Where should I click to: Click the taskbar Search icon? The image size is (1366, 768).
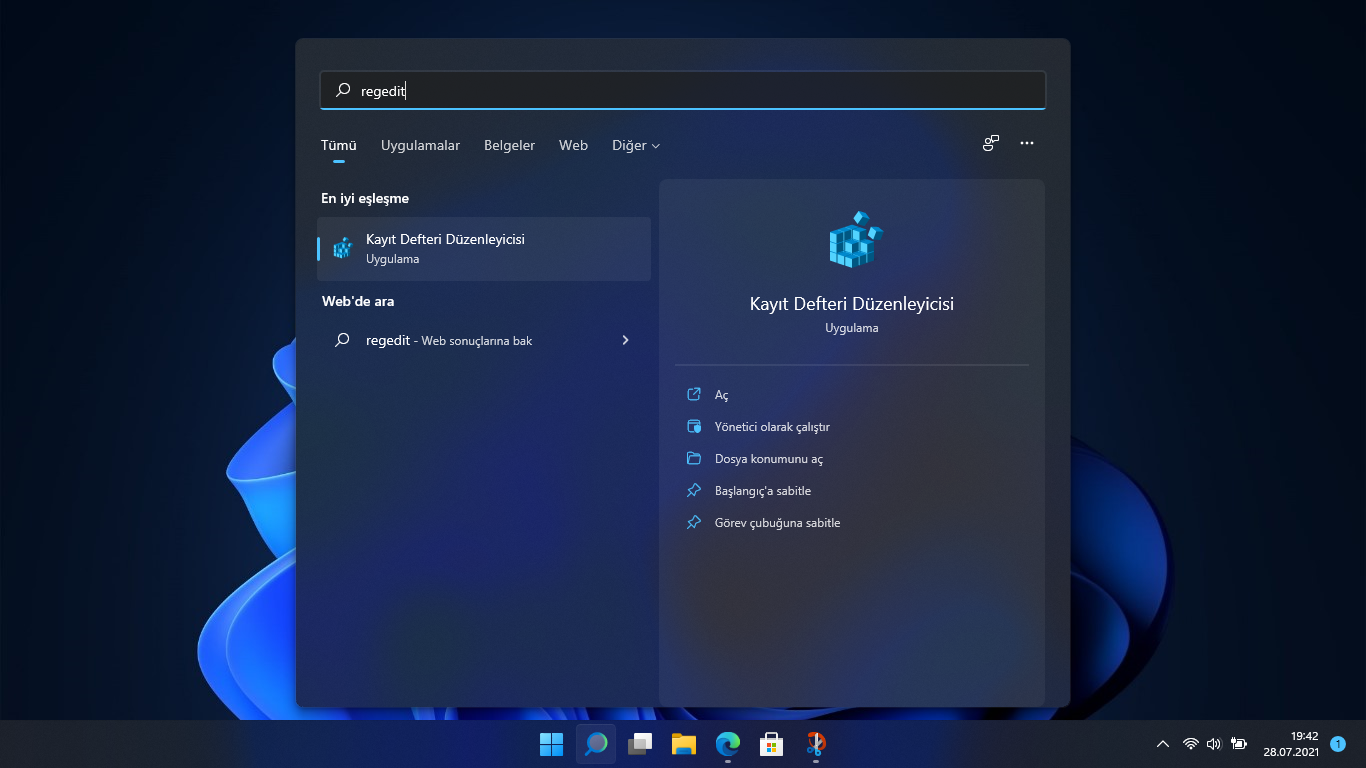click(596, 744)
